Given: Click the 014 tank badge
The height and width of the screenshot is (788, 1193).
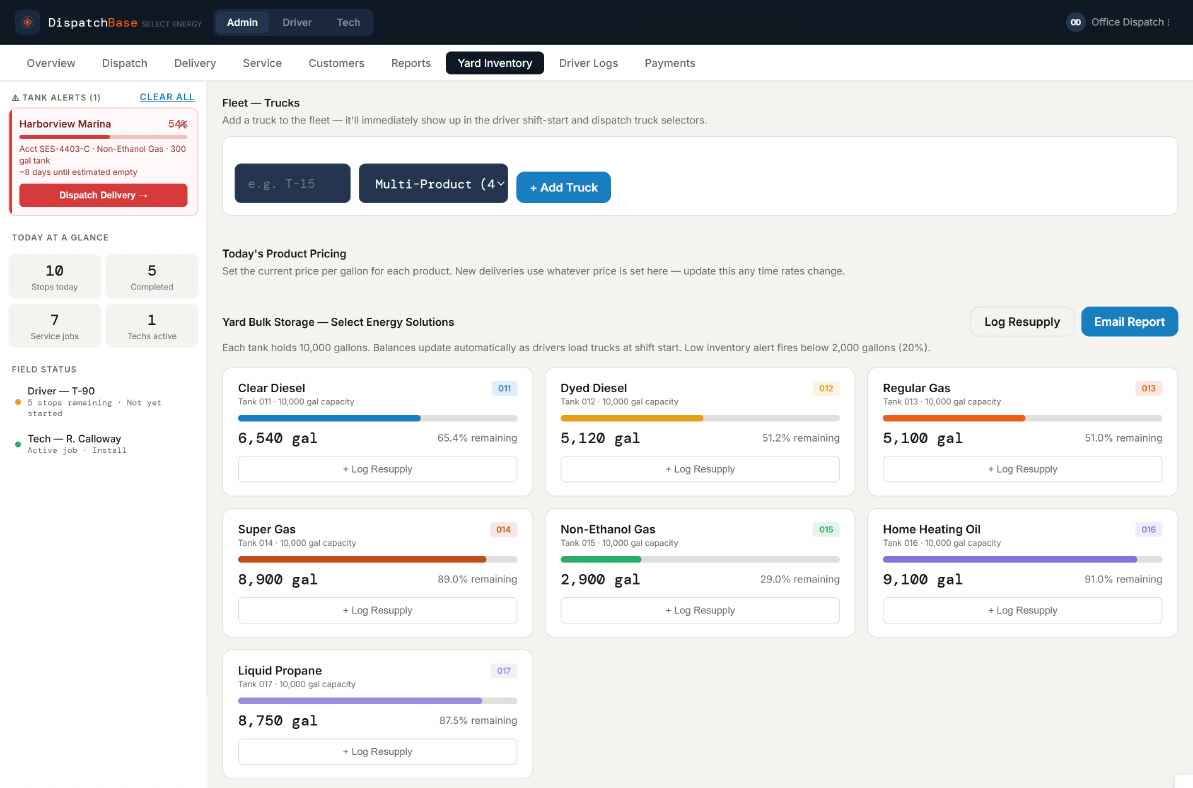Looking at the screenshot, I should click(x=504, y=529).
